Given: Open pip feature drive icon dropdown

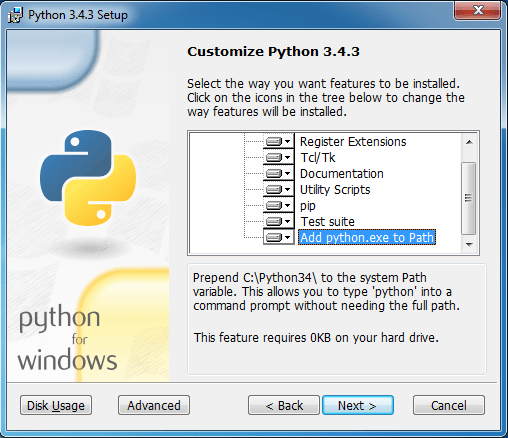Looking at the screenshot, I should click(278, 205).
